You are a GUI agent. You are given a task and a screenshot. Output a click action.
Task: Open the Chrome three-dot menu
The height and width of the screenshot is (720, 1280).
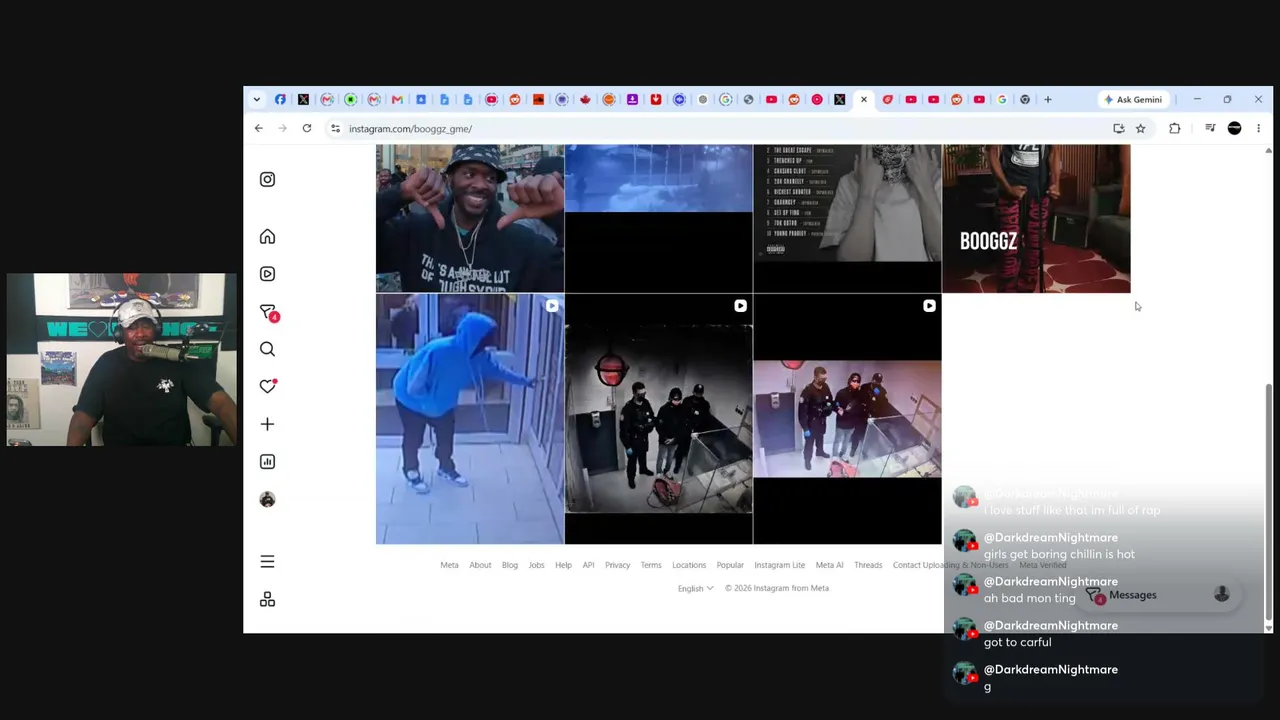coord(1258,128)
